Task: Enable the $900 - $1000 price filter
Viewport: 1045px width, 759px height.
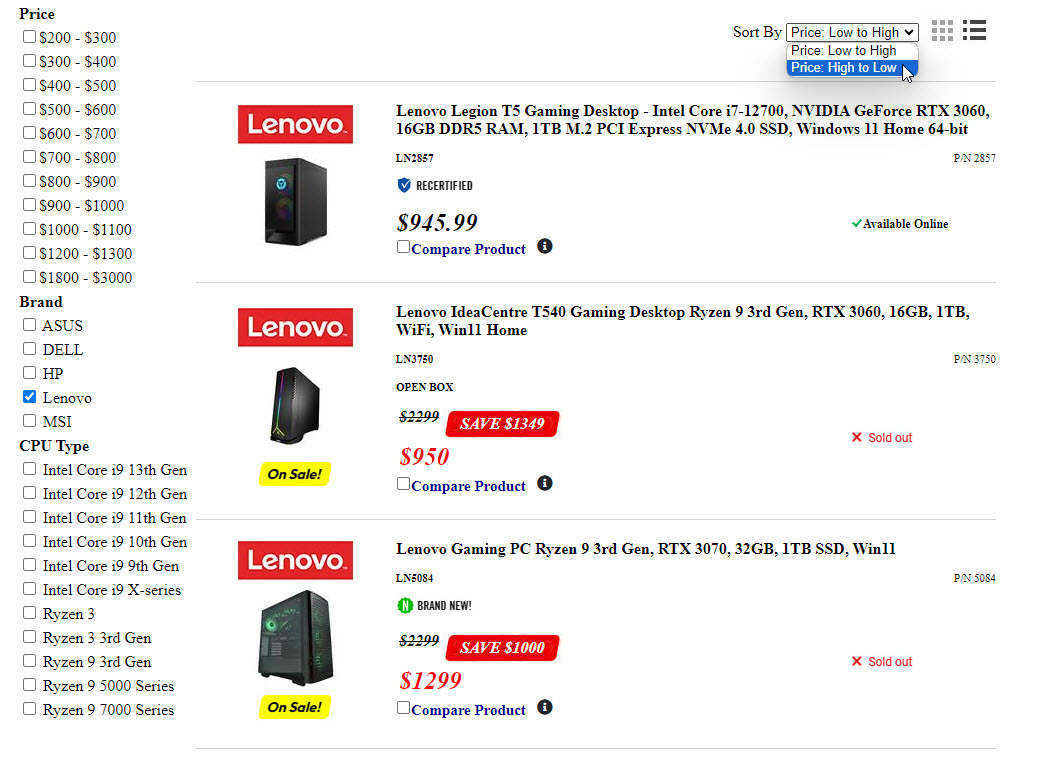Action: point(30,205)
